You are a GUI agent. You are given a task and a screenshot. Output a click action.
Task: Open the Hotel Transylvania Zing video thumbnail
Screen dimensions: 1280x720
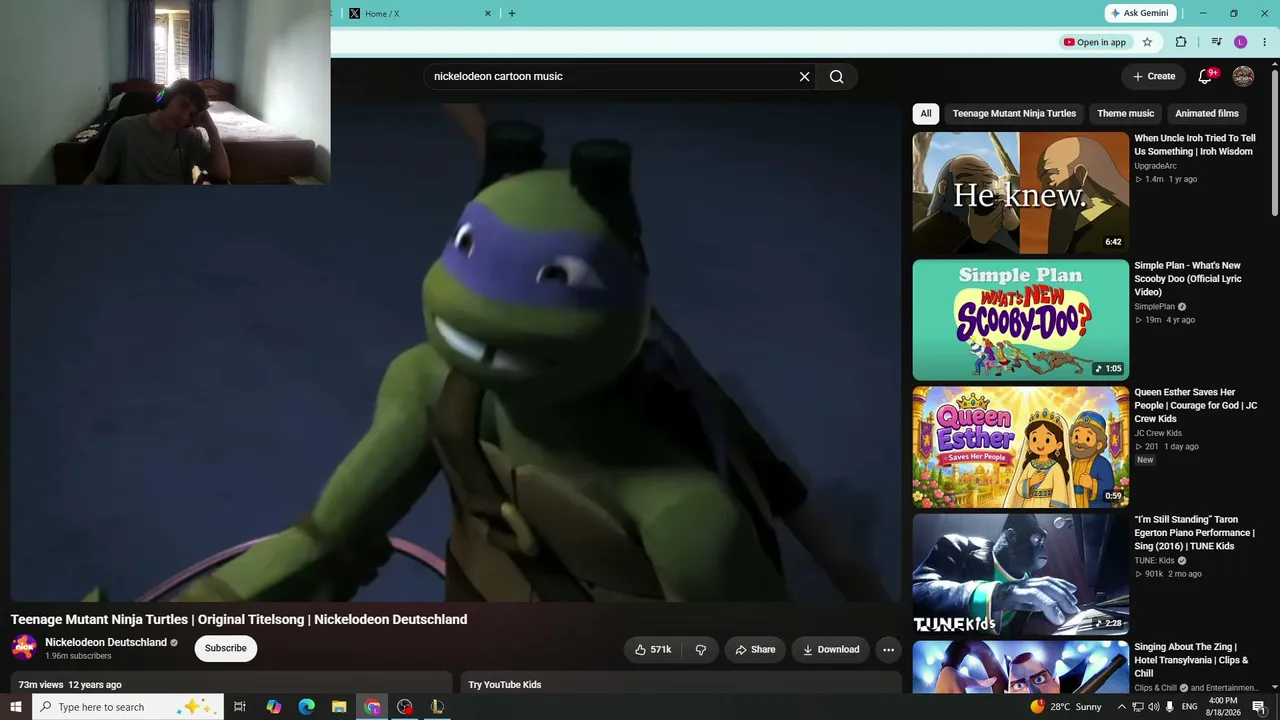pos(1020,667)
